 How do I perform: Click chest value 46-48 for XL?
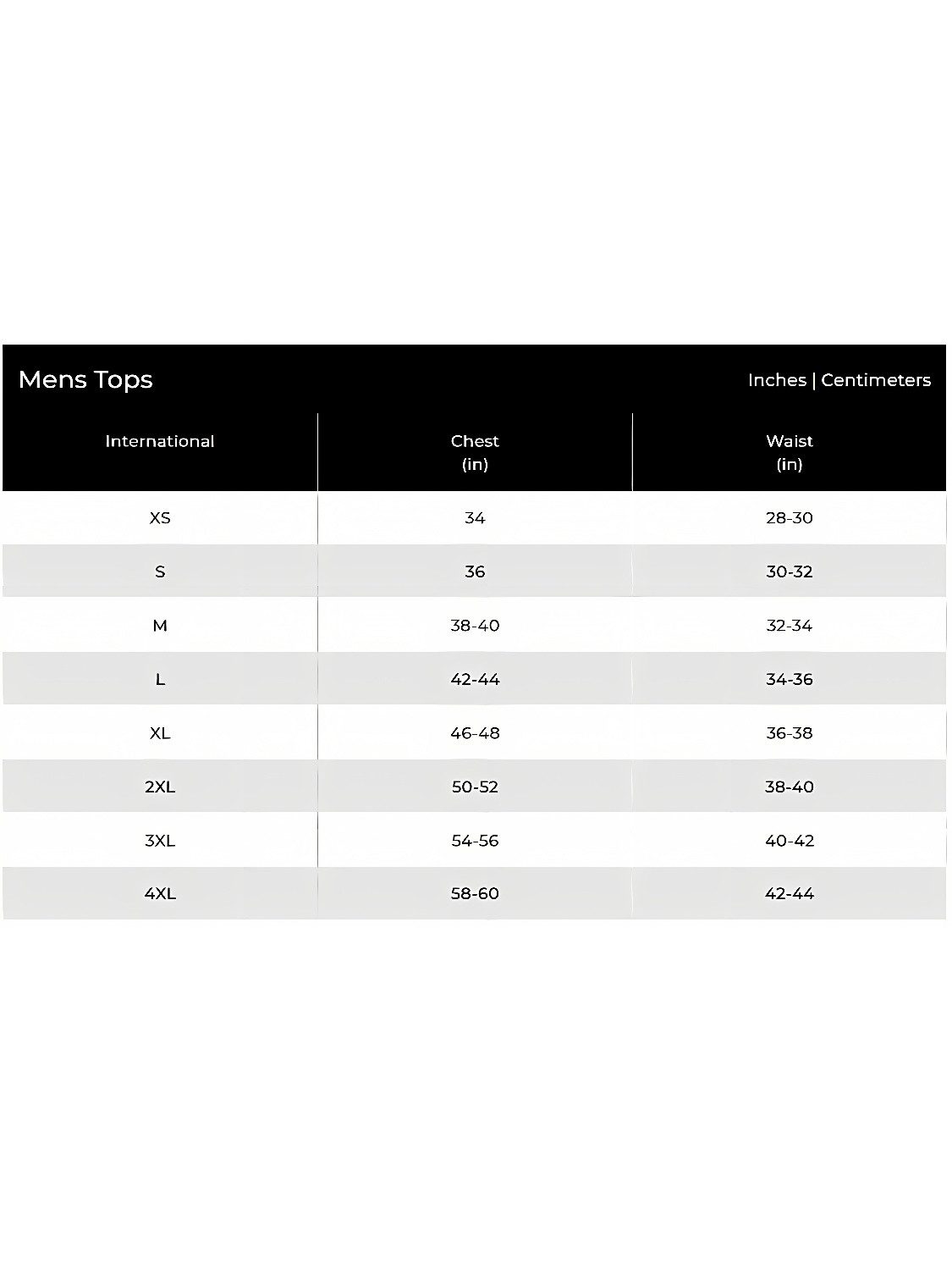(475, 733)
